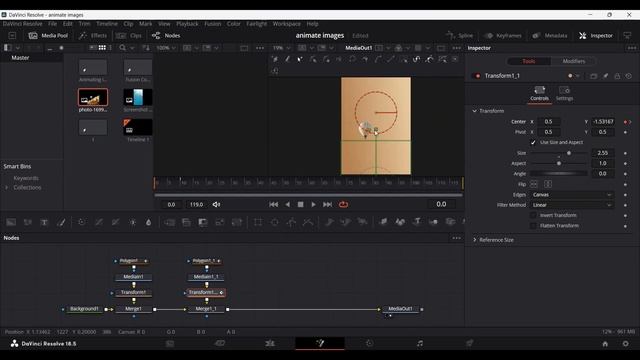Open the Filter Method dropdown set to Linear

[x=571, y=205]
